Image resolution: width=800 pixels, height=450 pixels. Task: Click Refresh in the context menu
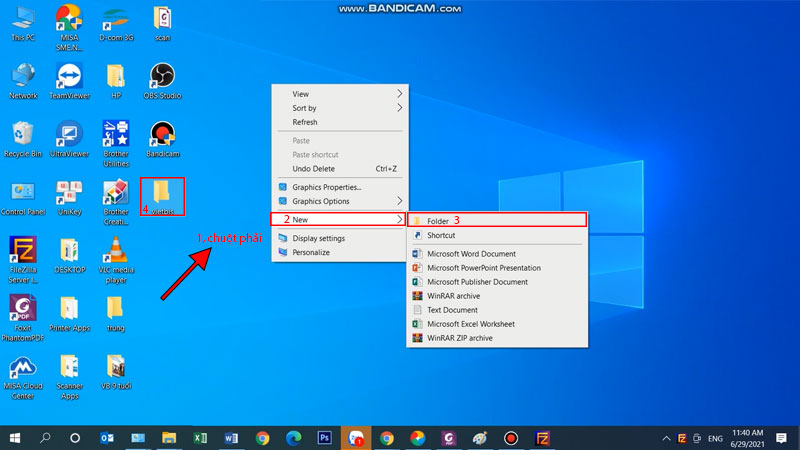[305, 122]
